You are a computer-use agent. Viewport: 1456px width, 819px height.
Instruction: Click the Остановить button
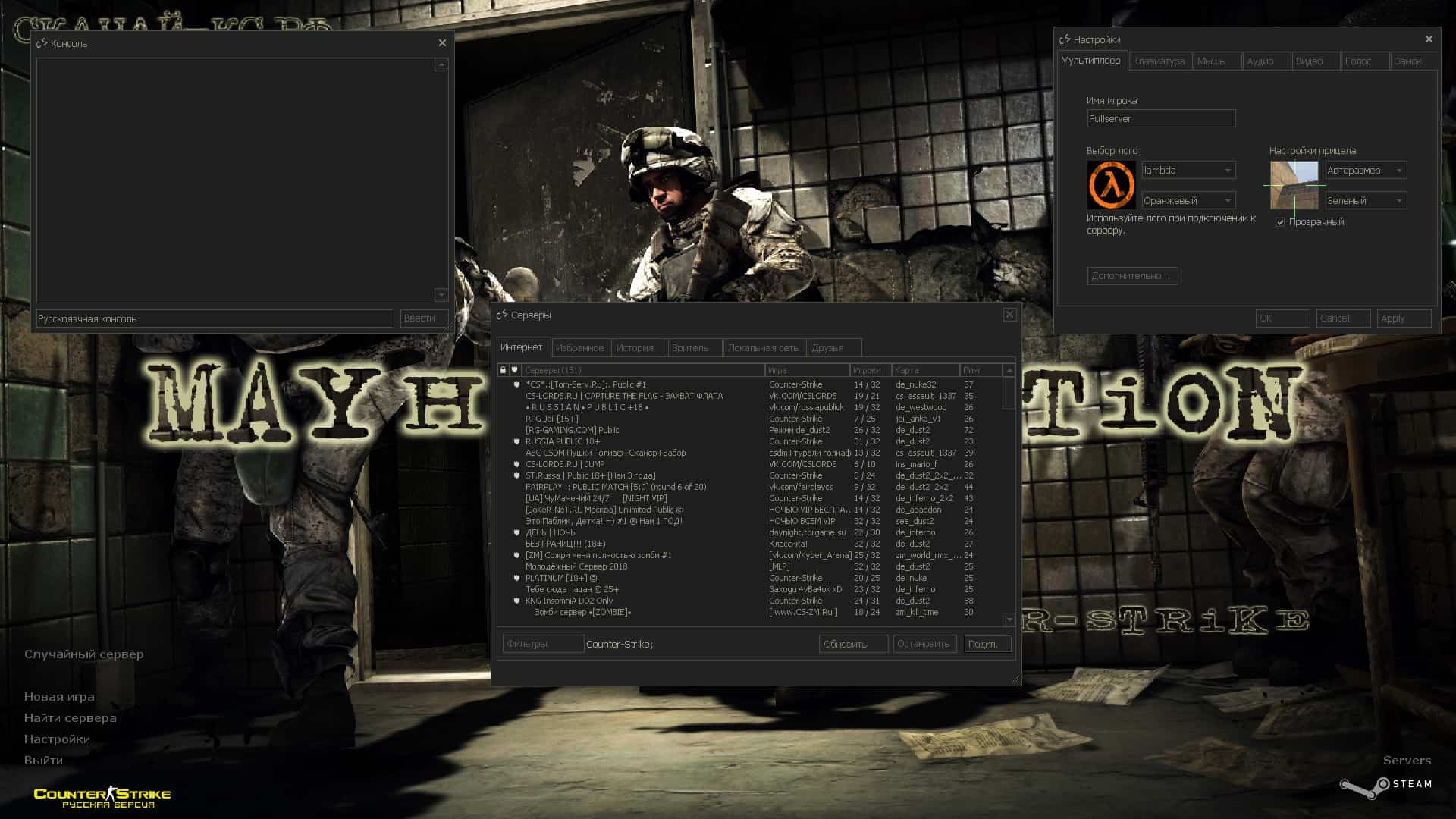(924, 644)
